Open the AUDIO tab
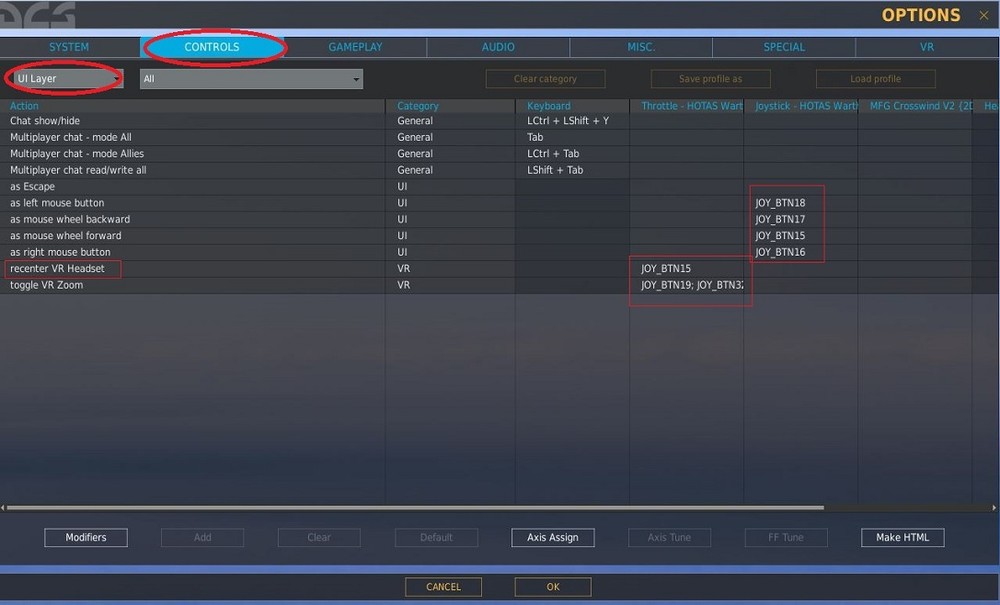 498,47
